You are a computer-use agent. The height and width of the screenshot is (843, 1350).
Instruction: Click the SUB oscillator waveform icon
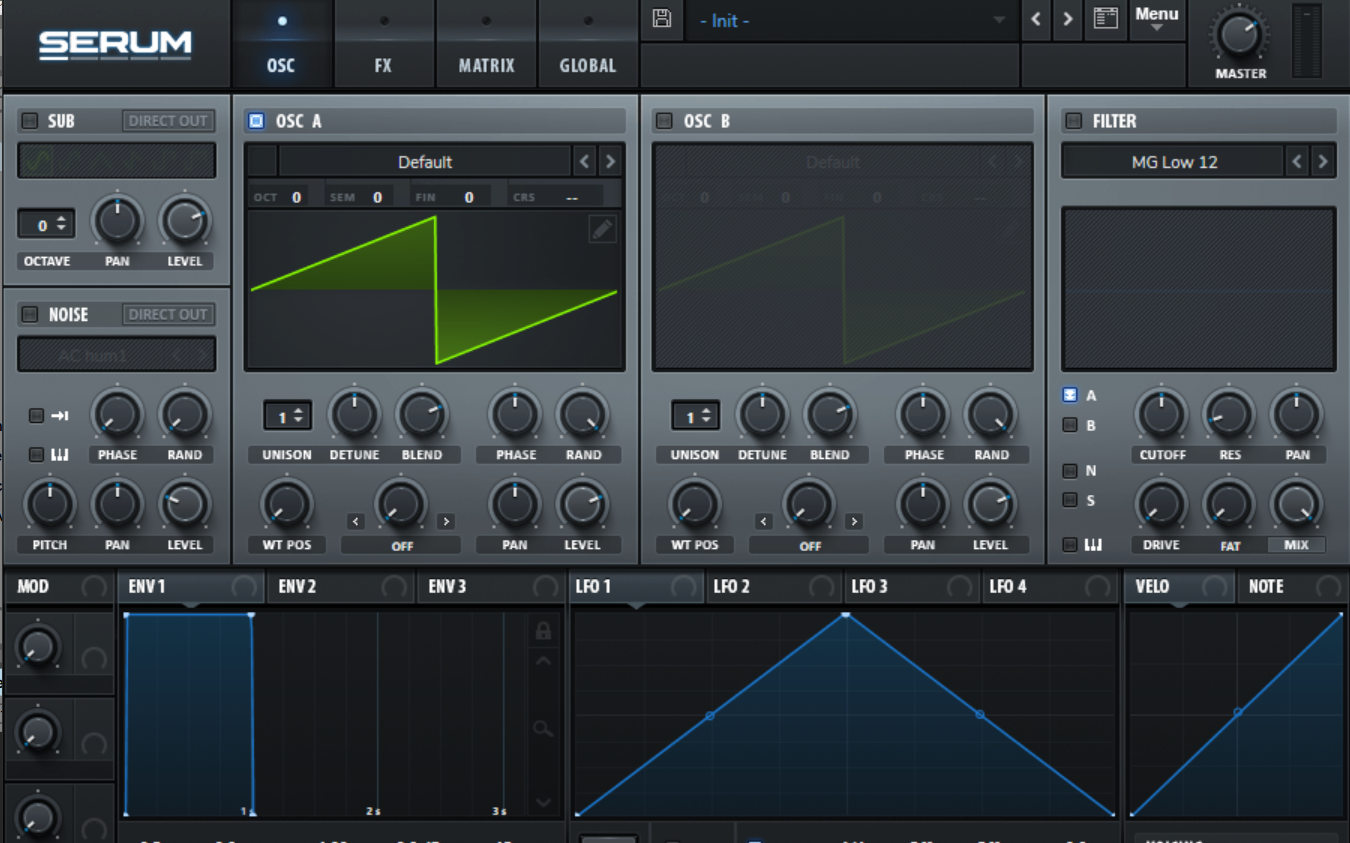38,161
